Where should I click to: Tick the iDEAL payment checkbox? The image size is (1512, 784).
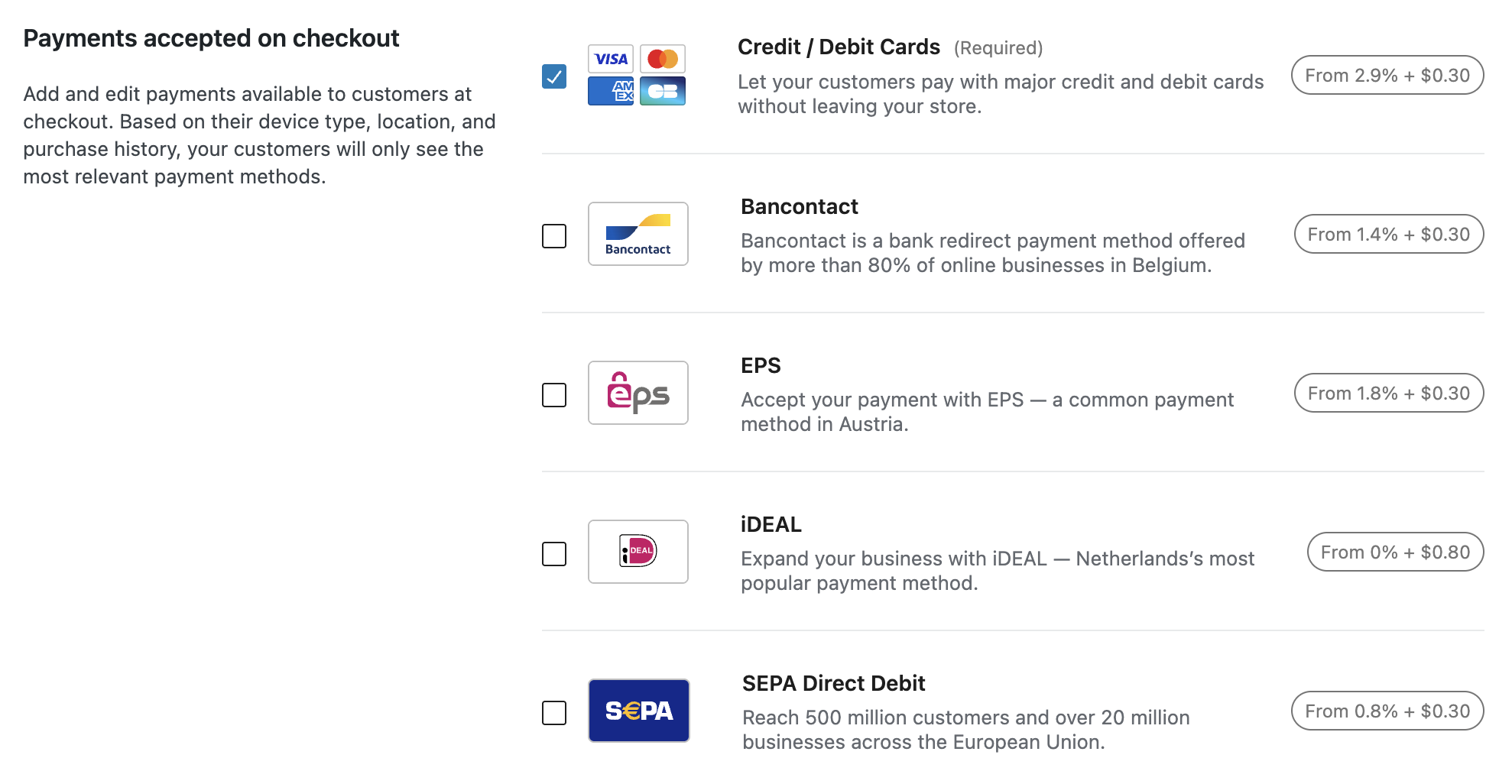click(554, 554)
